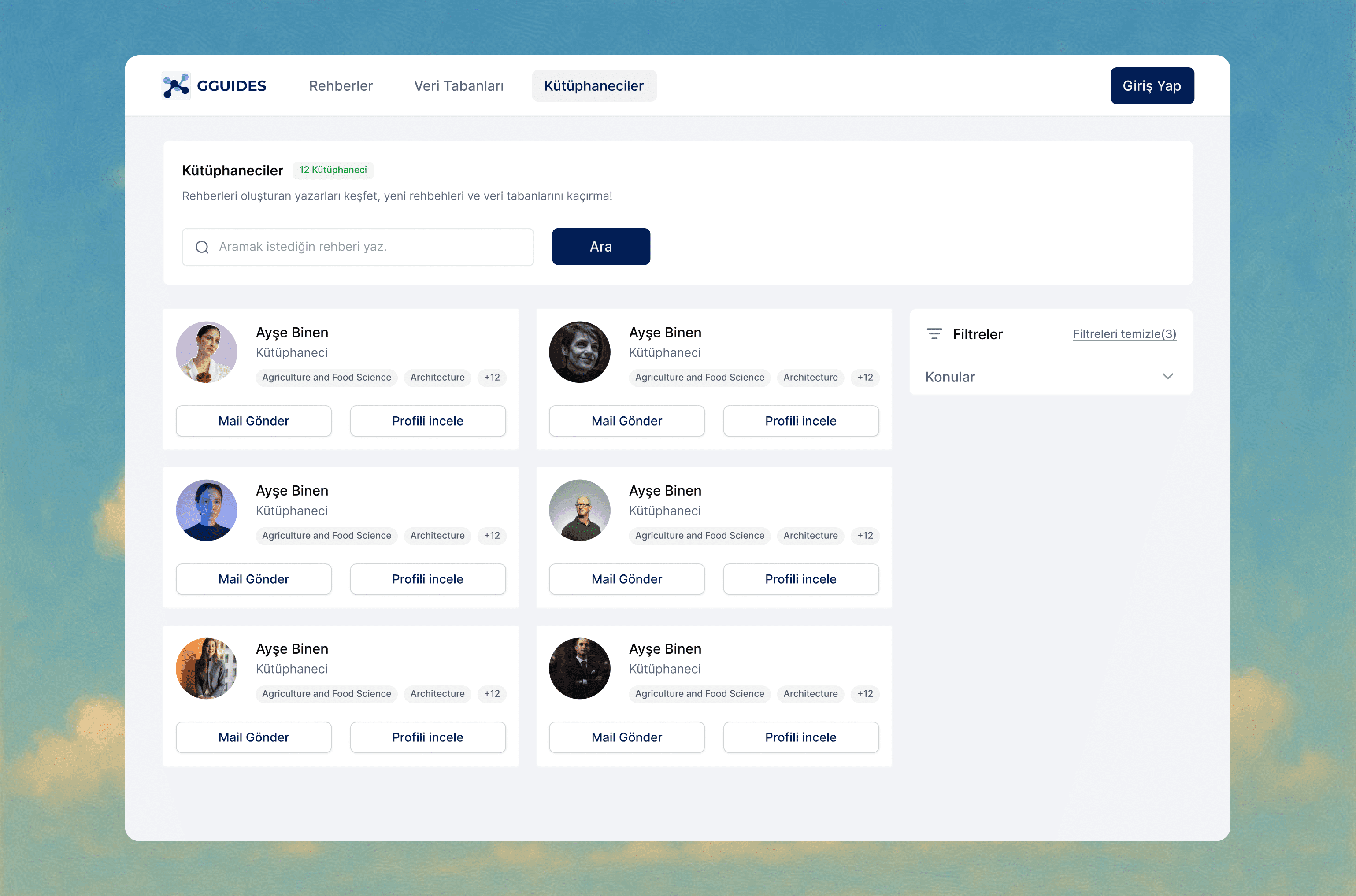Open the Veri Tabanları navigation tab

click(458, 86)
